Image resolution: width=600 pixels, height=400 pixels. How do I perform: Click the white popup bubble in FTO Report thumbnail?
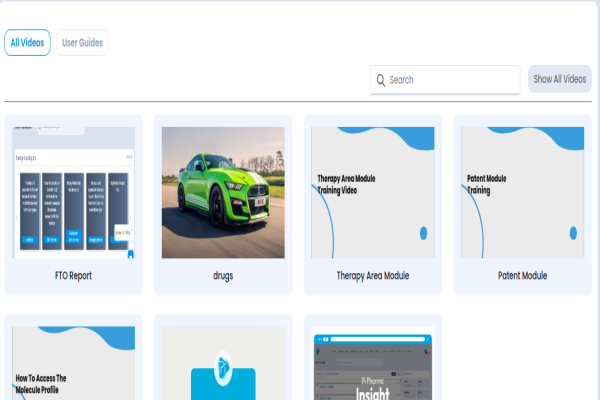click(123, 232)
